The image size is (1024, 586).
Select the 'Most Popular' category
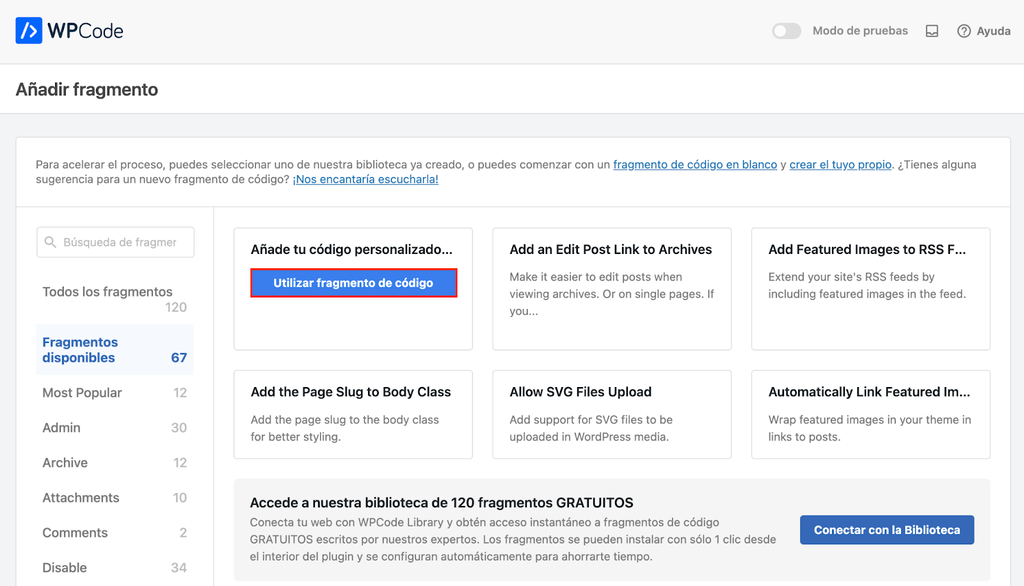pos(81,392)
